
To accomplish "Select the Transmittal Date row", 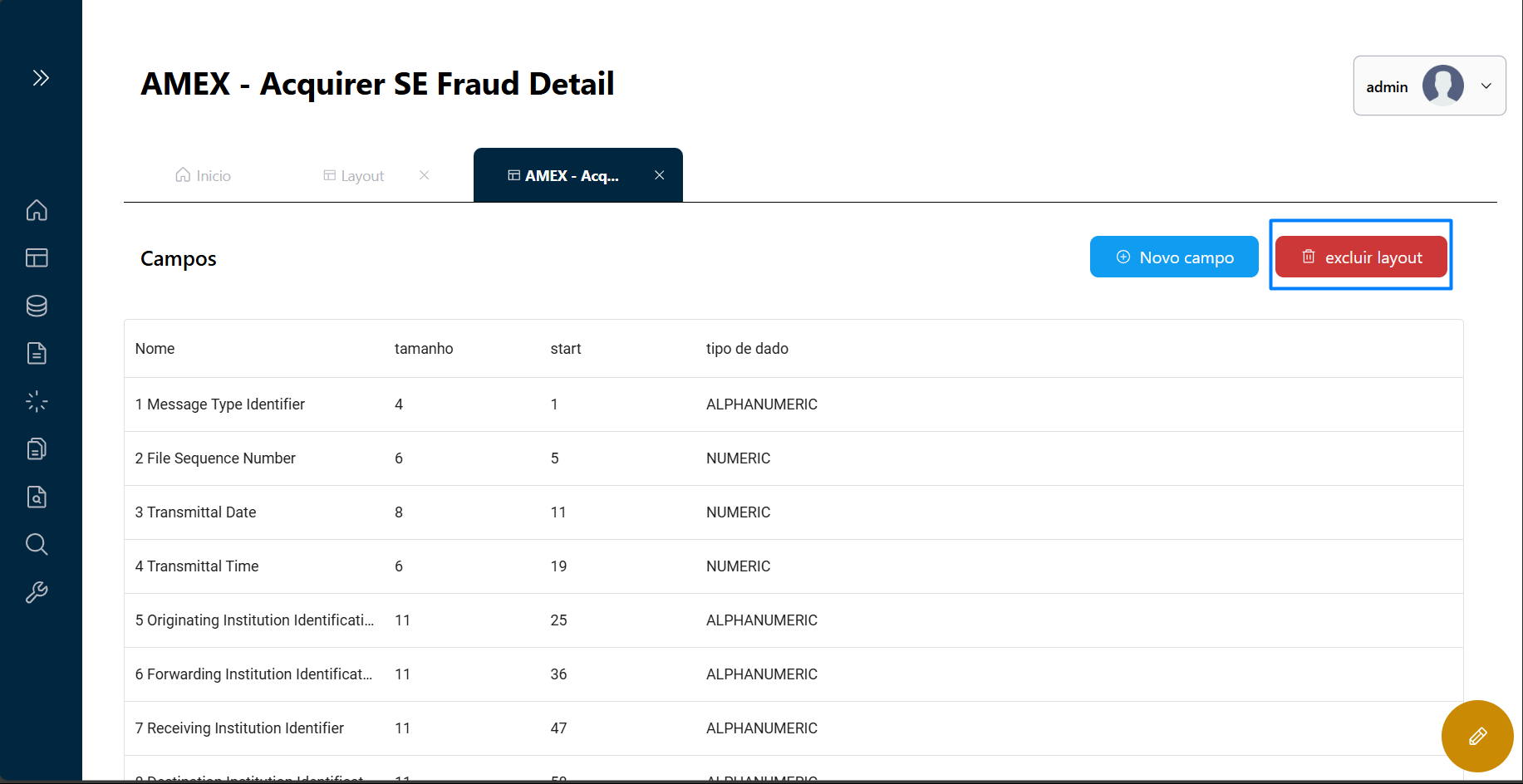I will tap(196, 512).
